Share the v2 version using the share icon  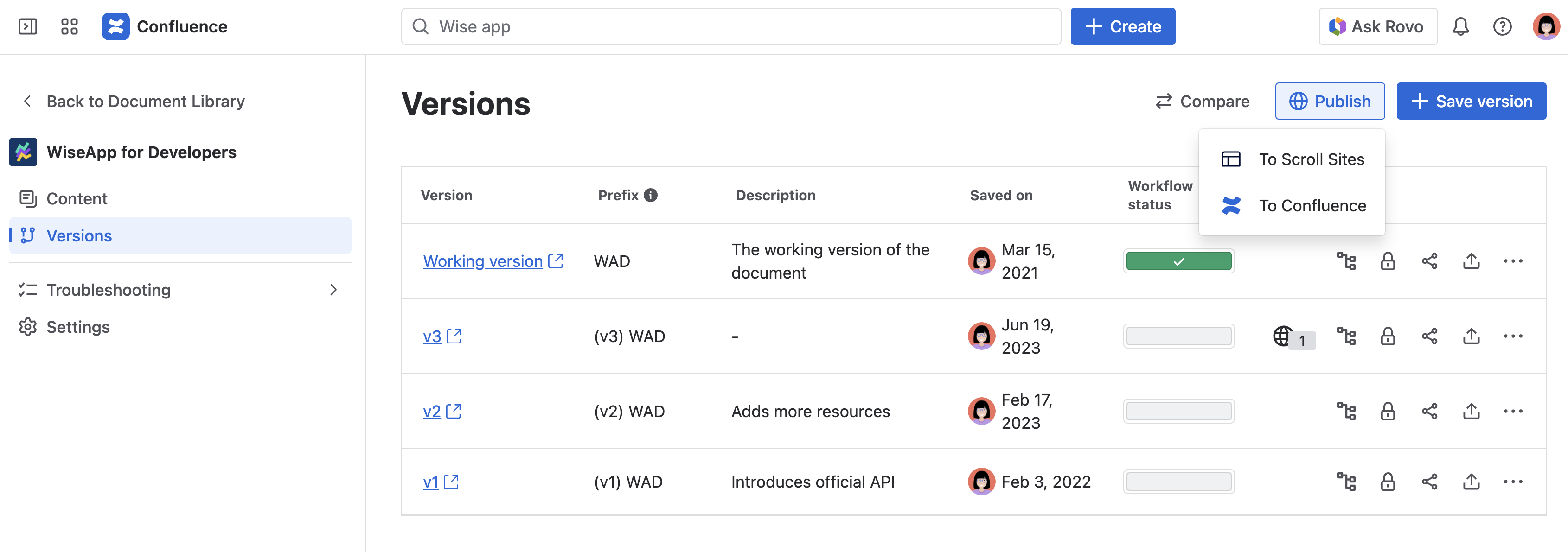(1430, 411)
